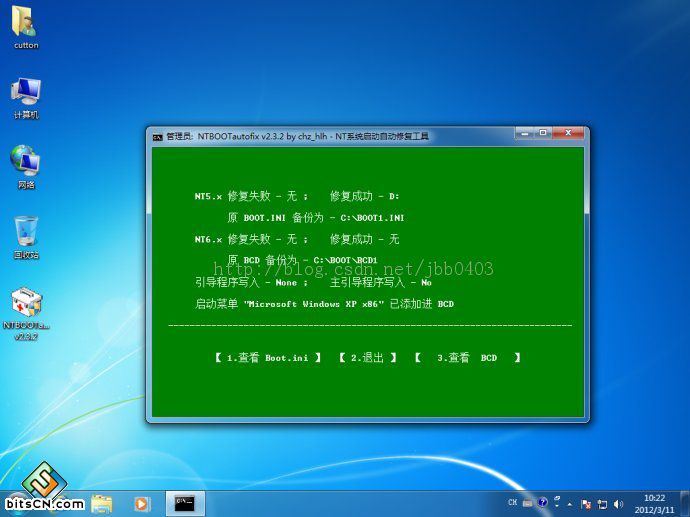Click the 主引导程序写入 - No text
This screenshot has height=517, width=690.
coord(381,282)
